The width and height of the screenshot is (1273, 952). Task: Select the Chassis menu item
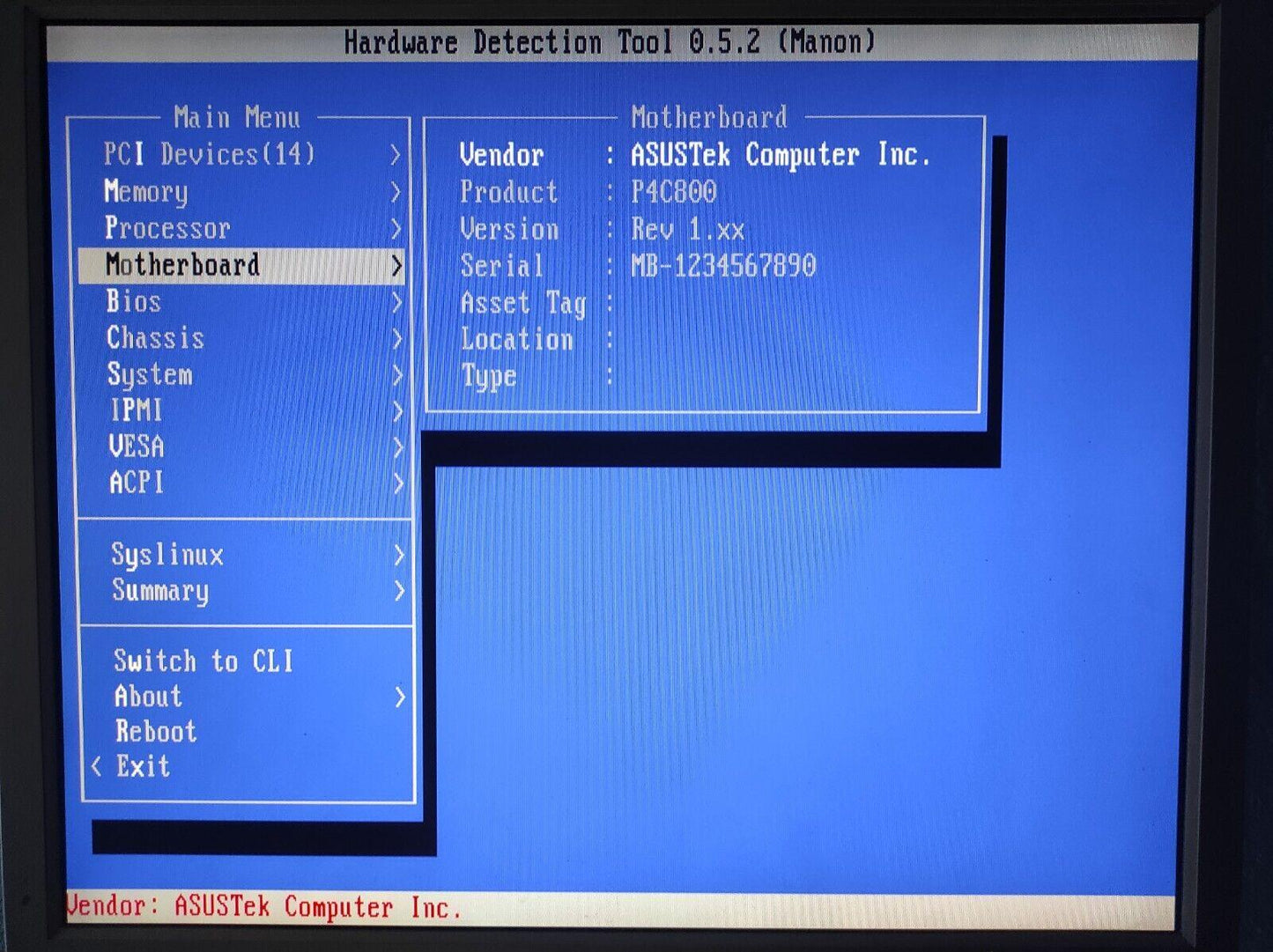pyautogui.click(x=155, y=338)
